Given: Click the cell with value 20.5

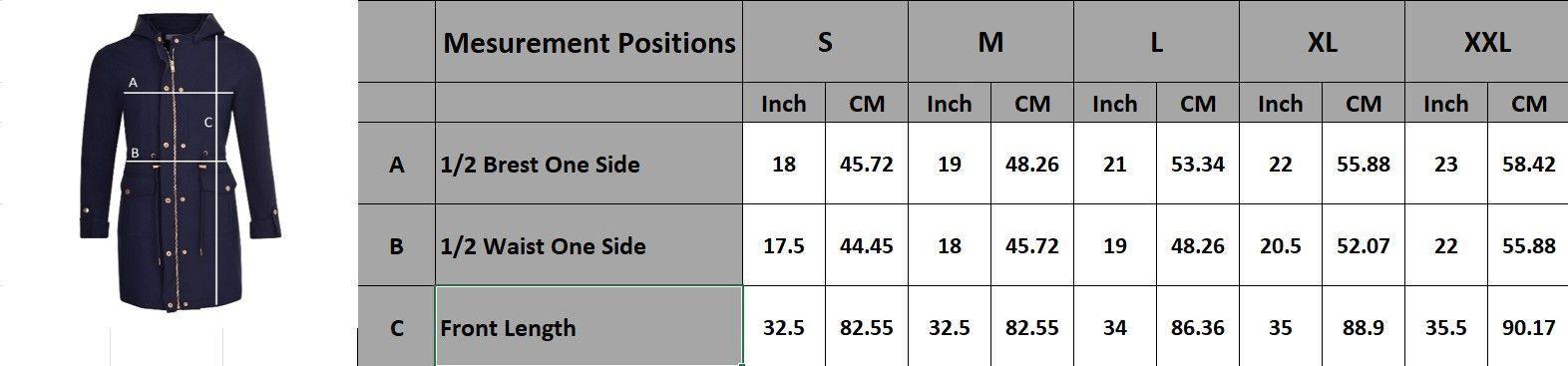Looking at the screenshot, I should [1281, 245].
